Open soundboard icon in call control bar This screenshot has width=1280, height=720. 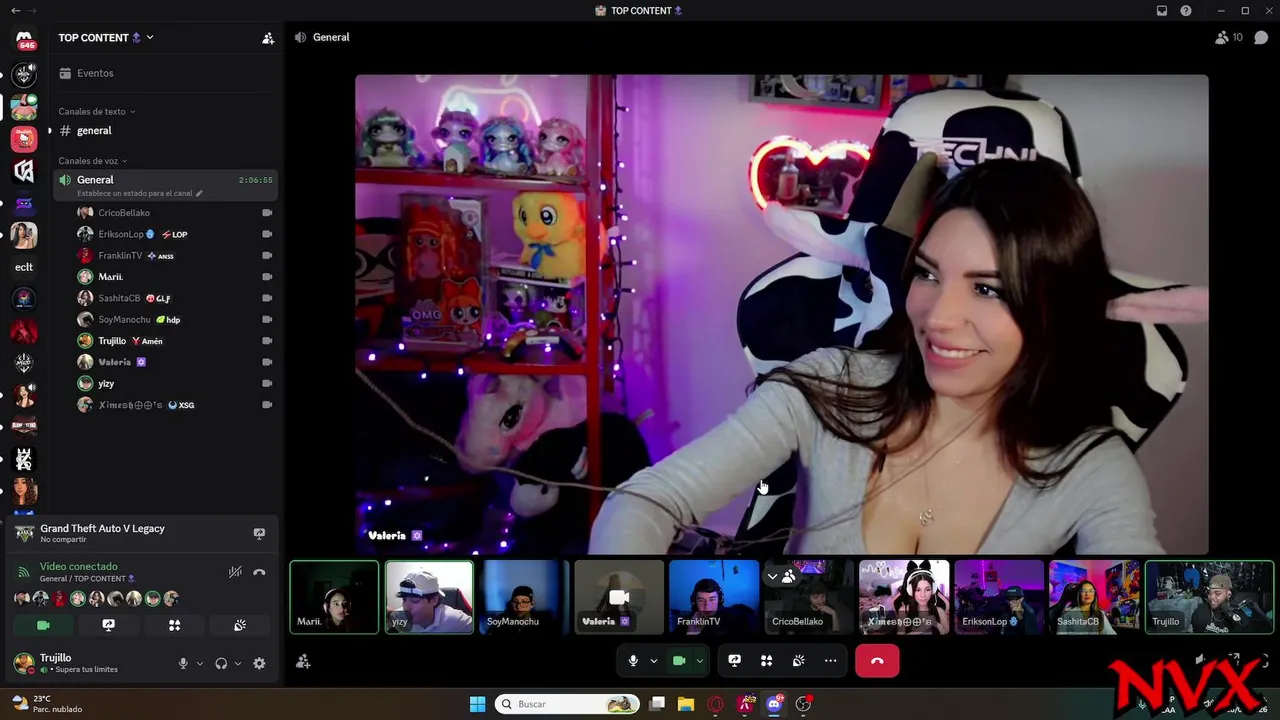(798, 661)
